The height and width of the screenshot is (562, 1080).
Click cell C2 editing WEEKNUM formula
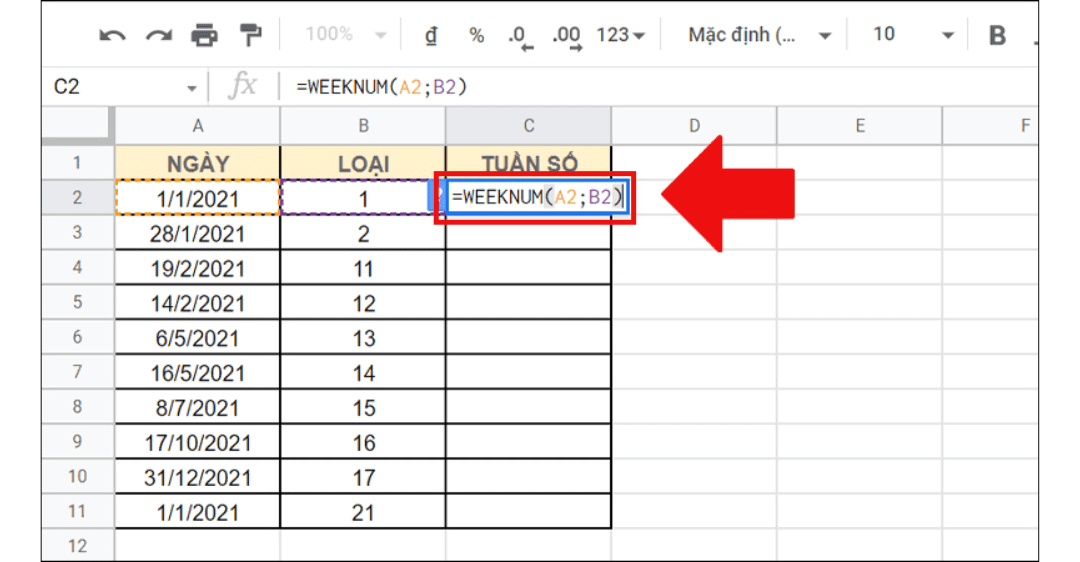537,198
